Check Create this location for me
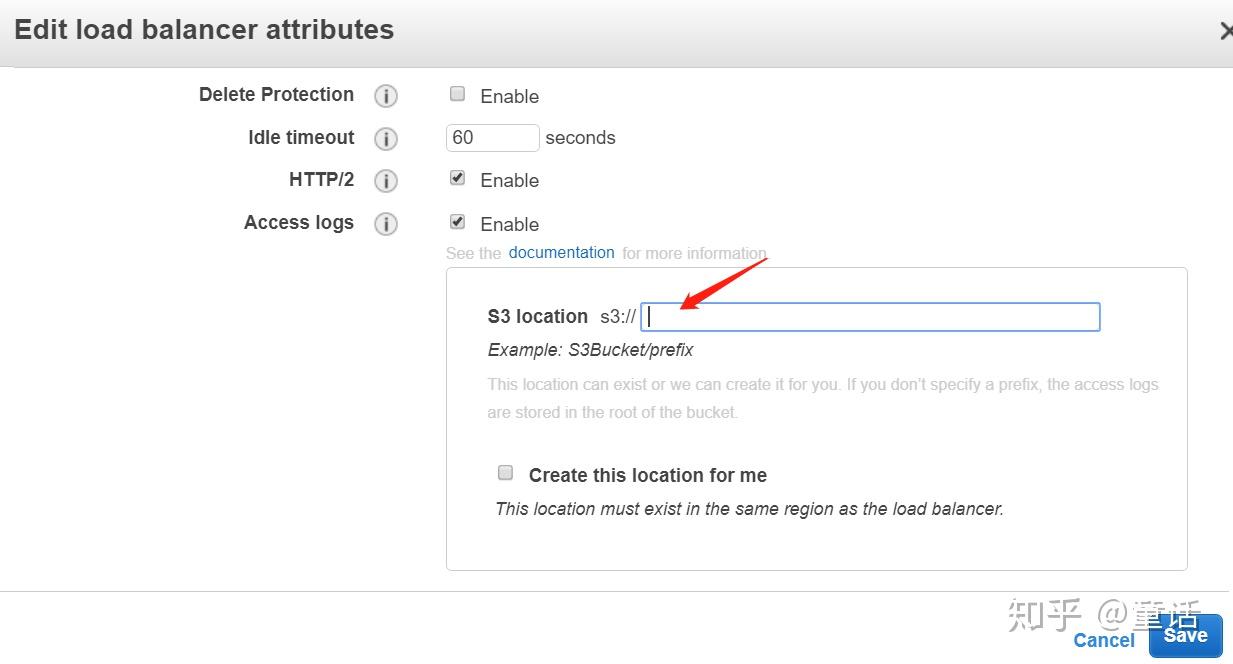Image resolution: width=1233 pixels, height=664 pixels. pos(505,472)
